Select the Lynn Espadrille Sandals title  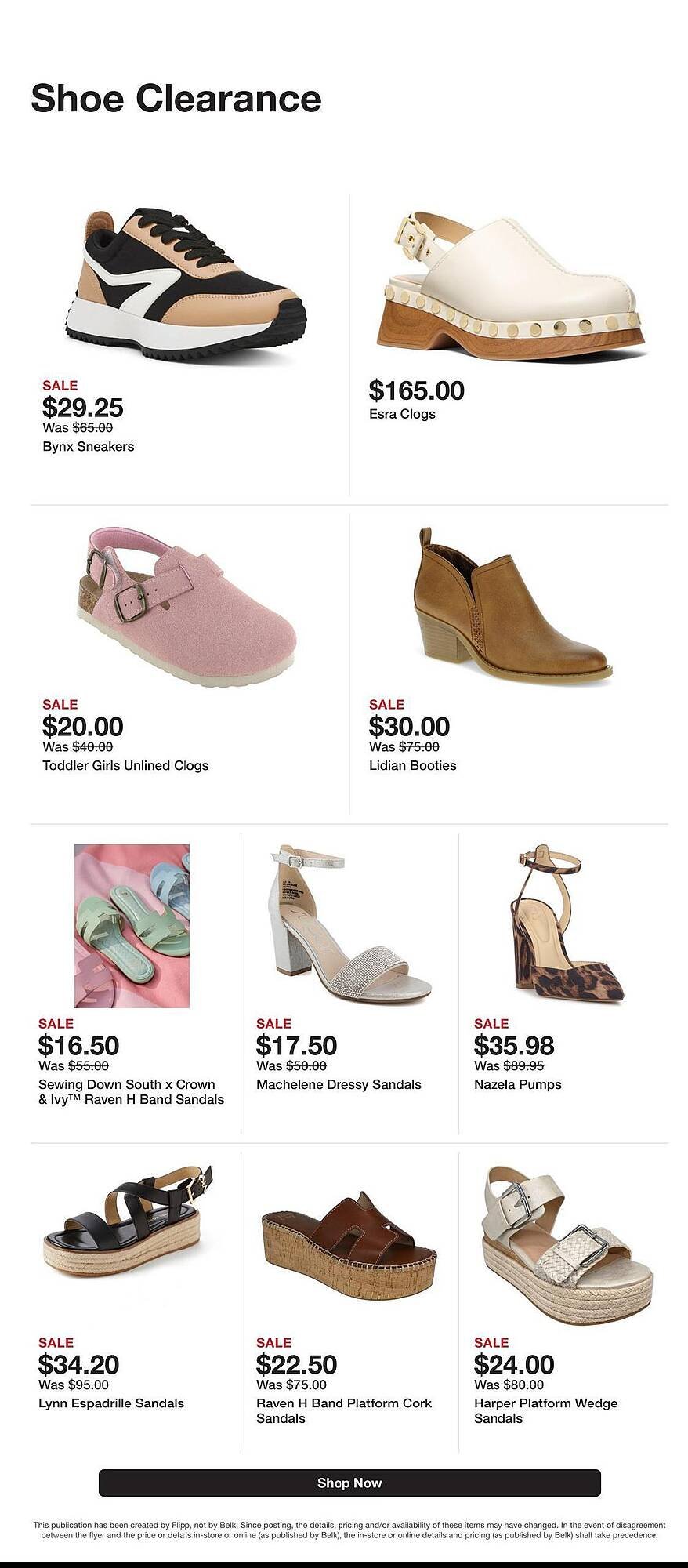(111, 1403)
